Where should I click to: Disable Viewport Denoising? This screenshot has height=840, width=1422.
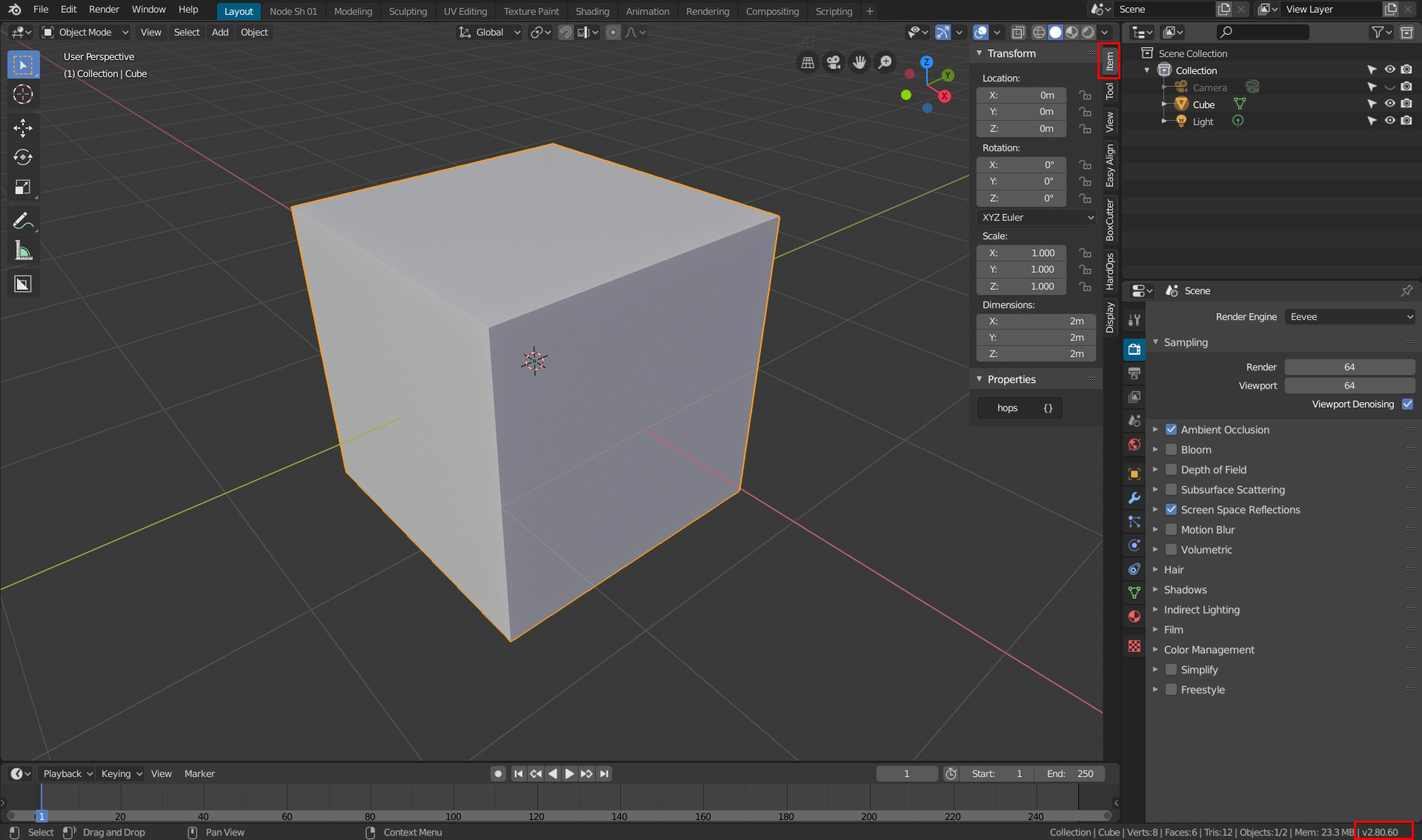click(x=1407, y=404)
